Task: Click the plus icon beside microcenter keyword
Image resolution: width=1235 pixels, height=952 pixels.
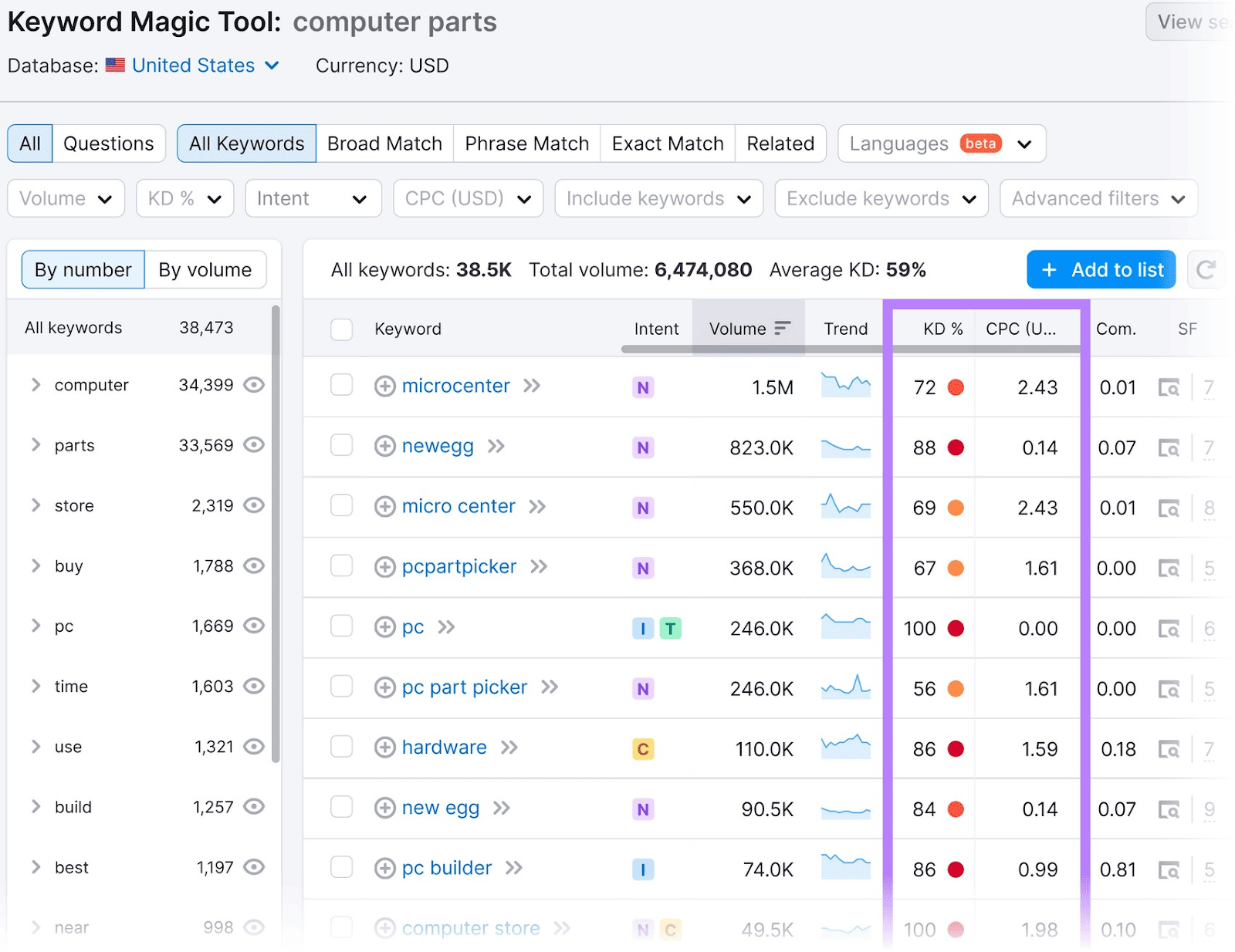Action: (x=384, y=386)
